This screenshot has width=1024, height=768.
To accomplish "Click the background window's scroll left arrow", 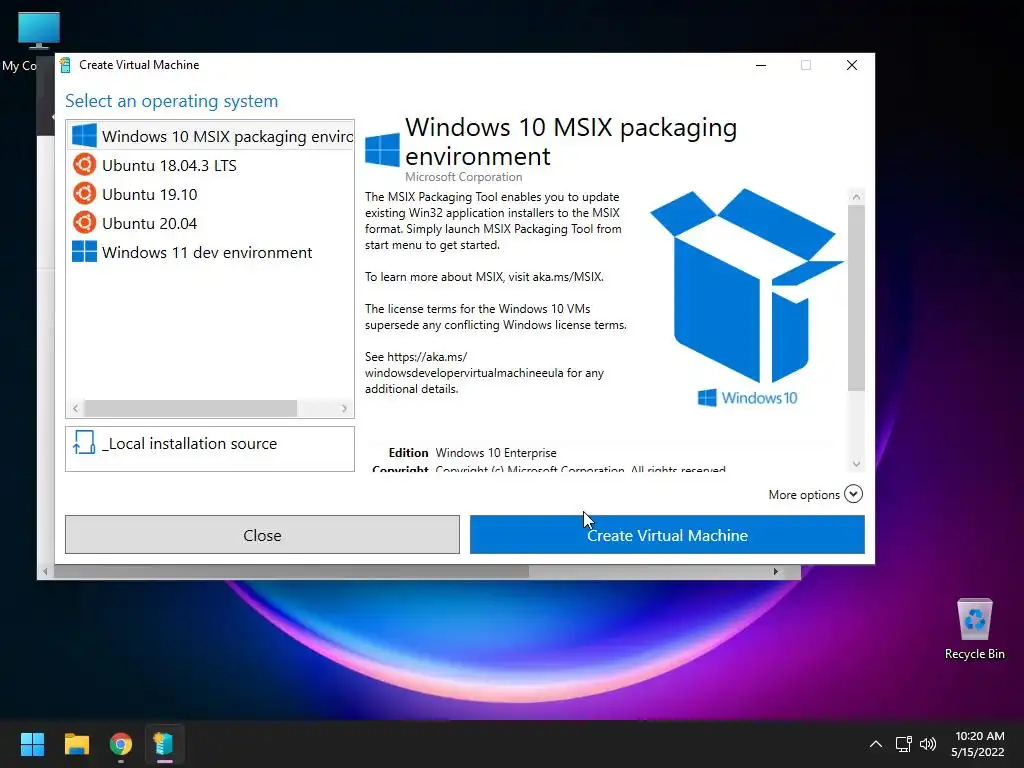I will point(44,571).
